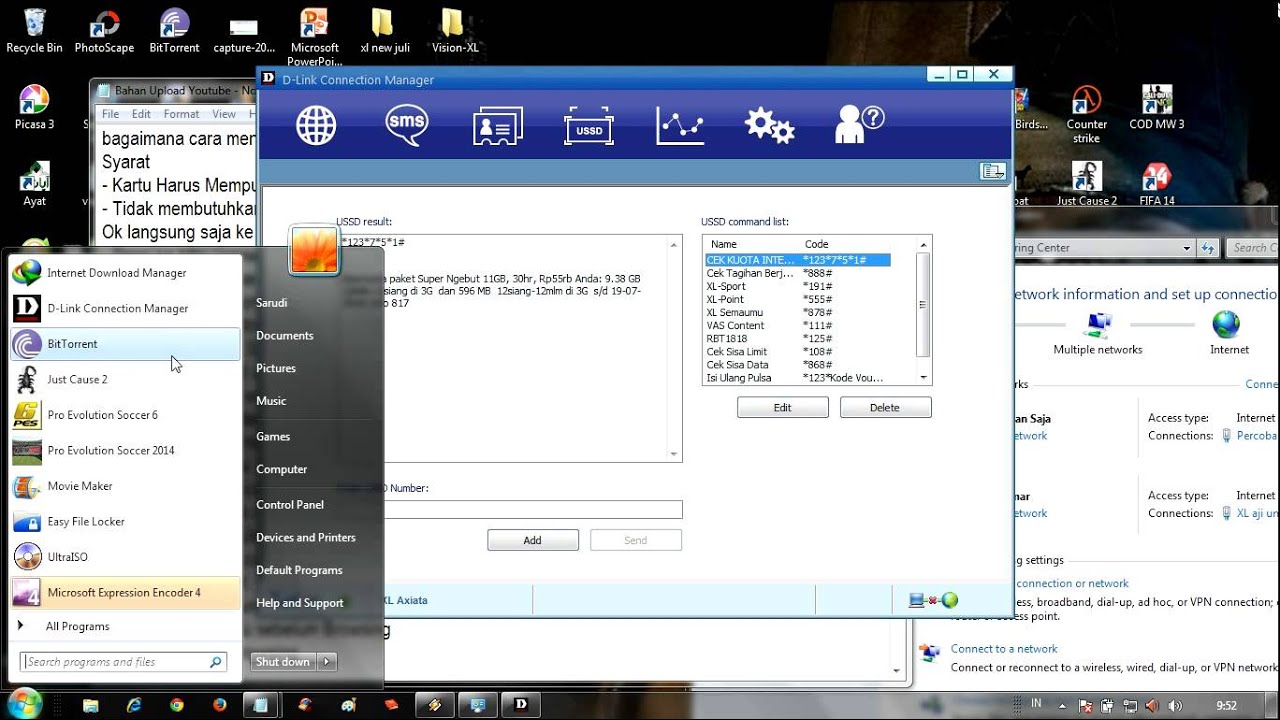The height and width of the screenshot is (720, 1280).
Task: Open the SMS section in D-Link Connection Manager
Action: coord(406,125)
